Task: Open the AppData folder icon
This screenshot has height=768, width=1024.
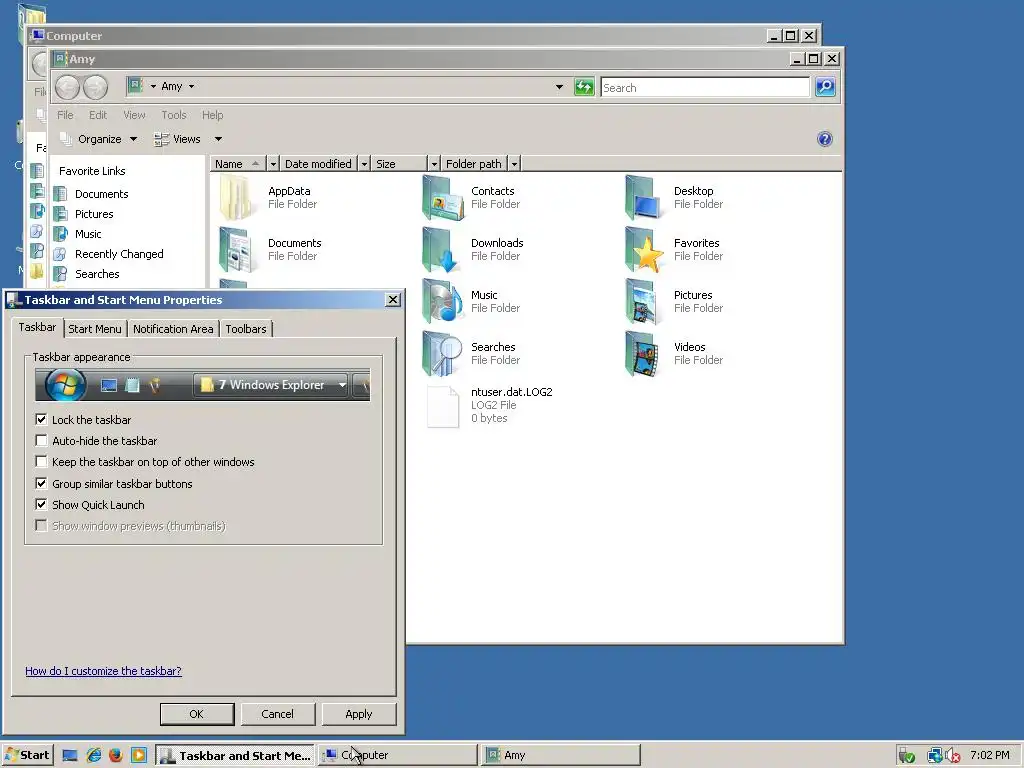Action: tap(236, 197)
